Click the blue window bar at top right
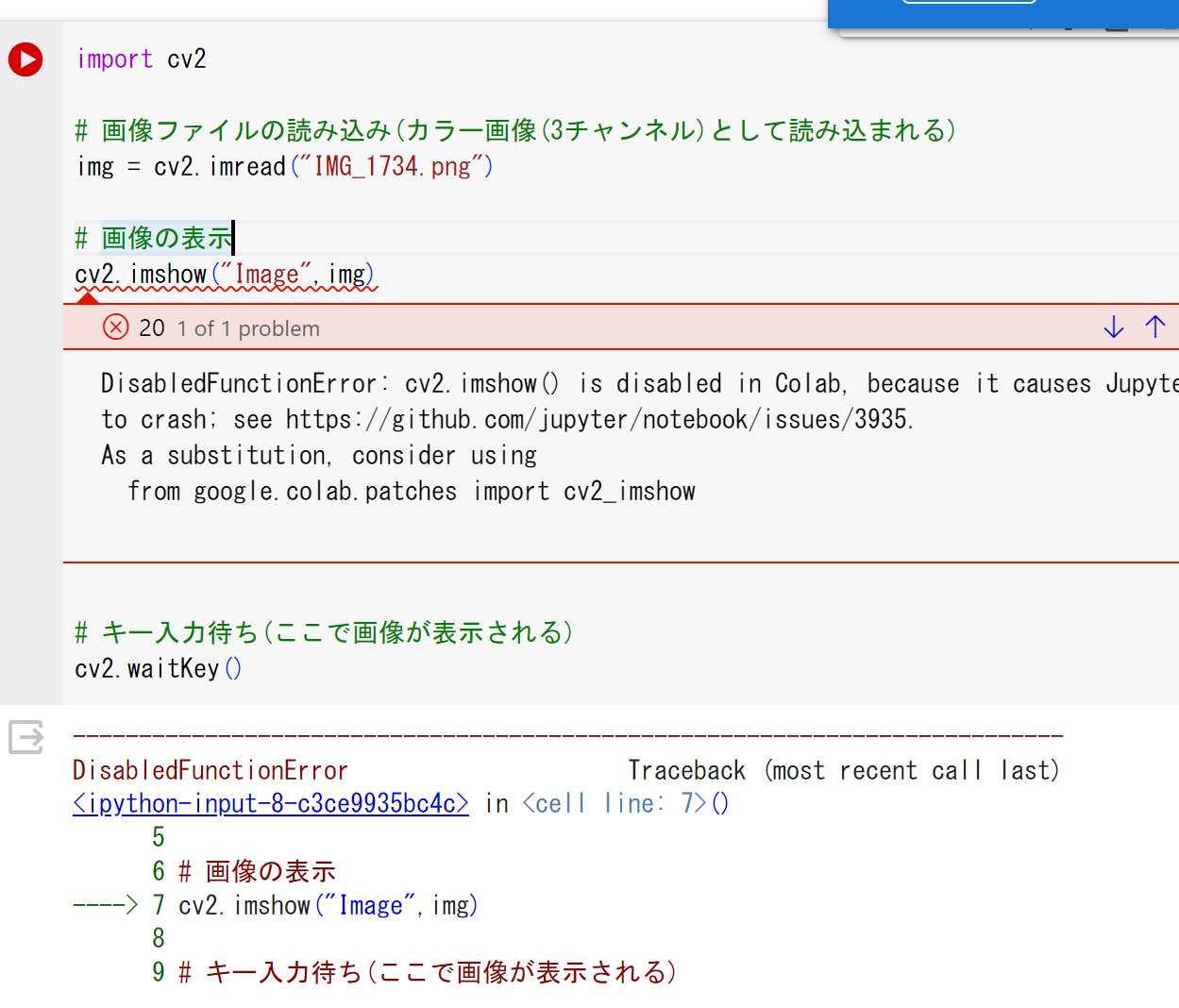The height and width of the screenshot is (1008, 1179). 1001,11
